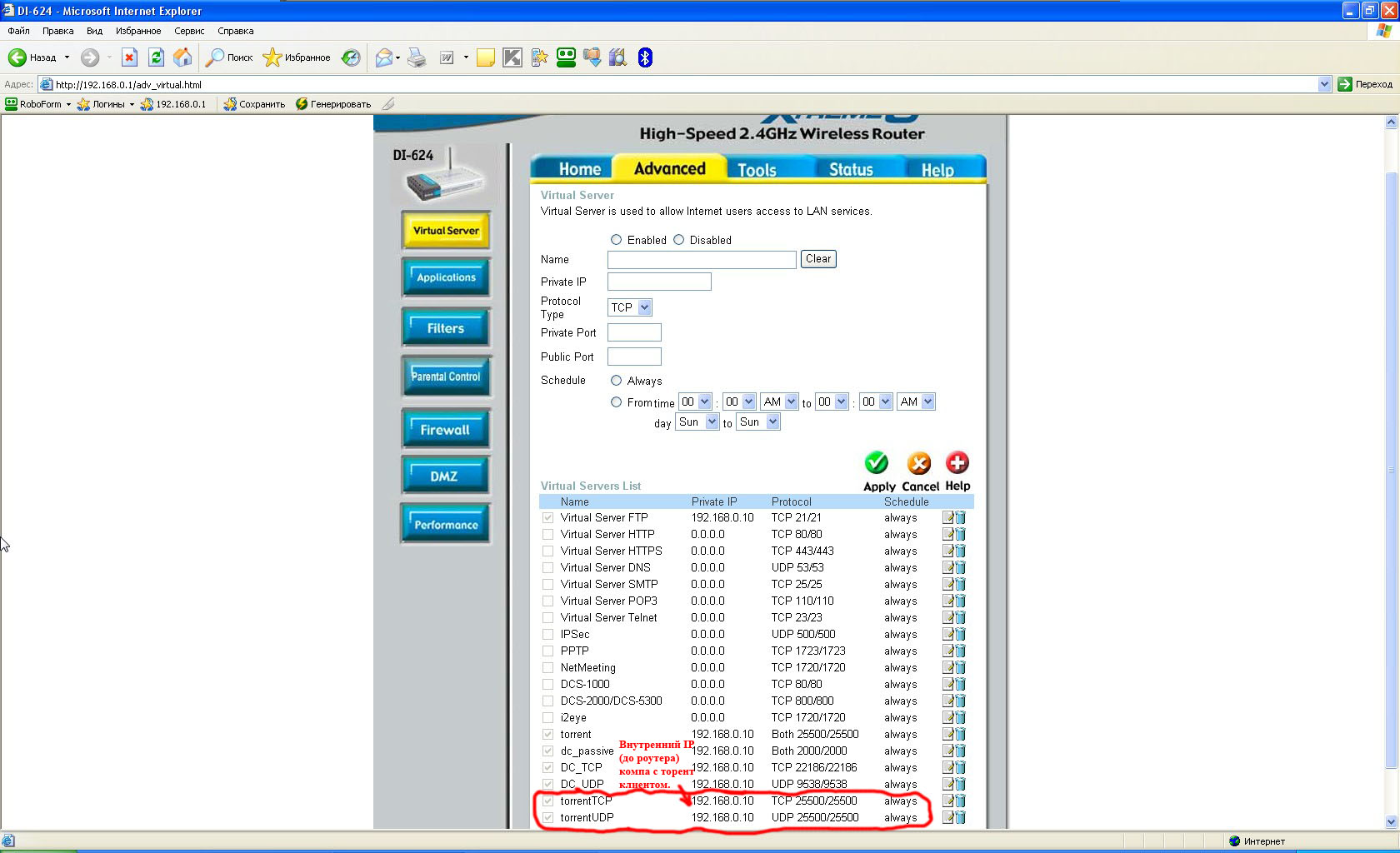Viewport: 1400px width, 853px height.
Task: Open the Protocol Type TCP dropdown
Action: click(630, 307)
